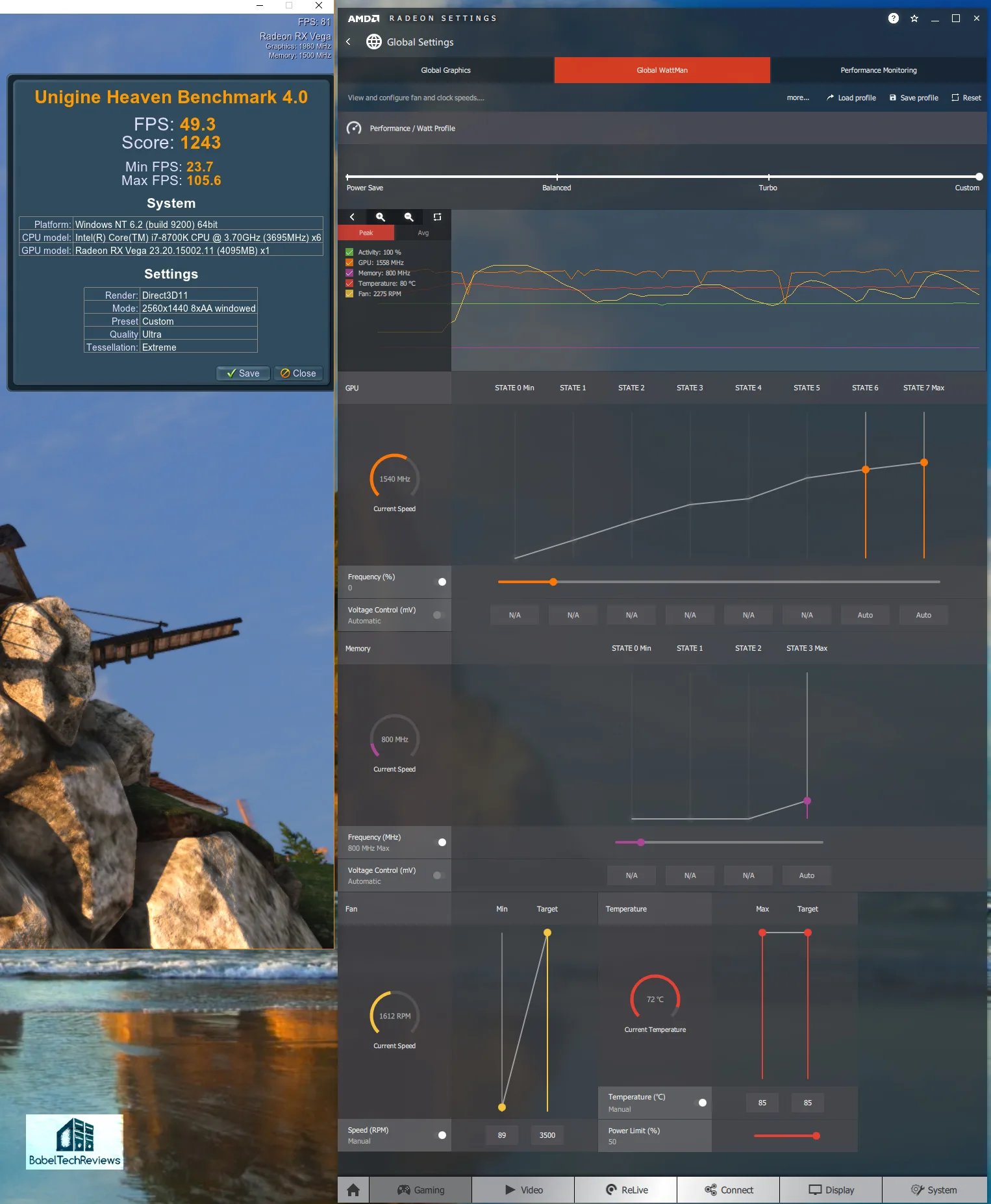The height and width of the screenshot is (1204, 991).
Task: Reset the graph view icon
Action: (x=437, y=217)
